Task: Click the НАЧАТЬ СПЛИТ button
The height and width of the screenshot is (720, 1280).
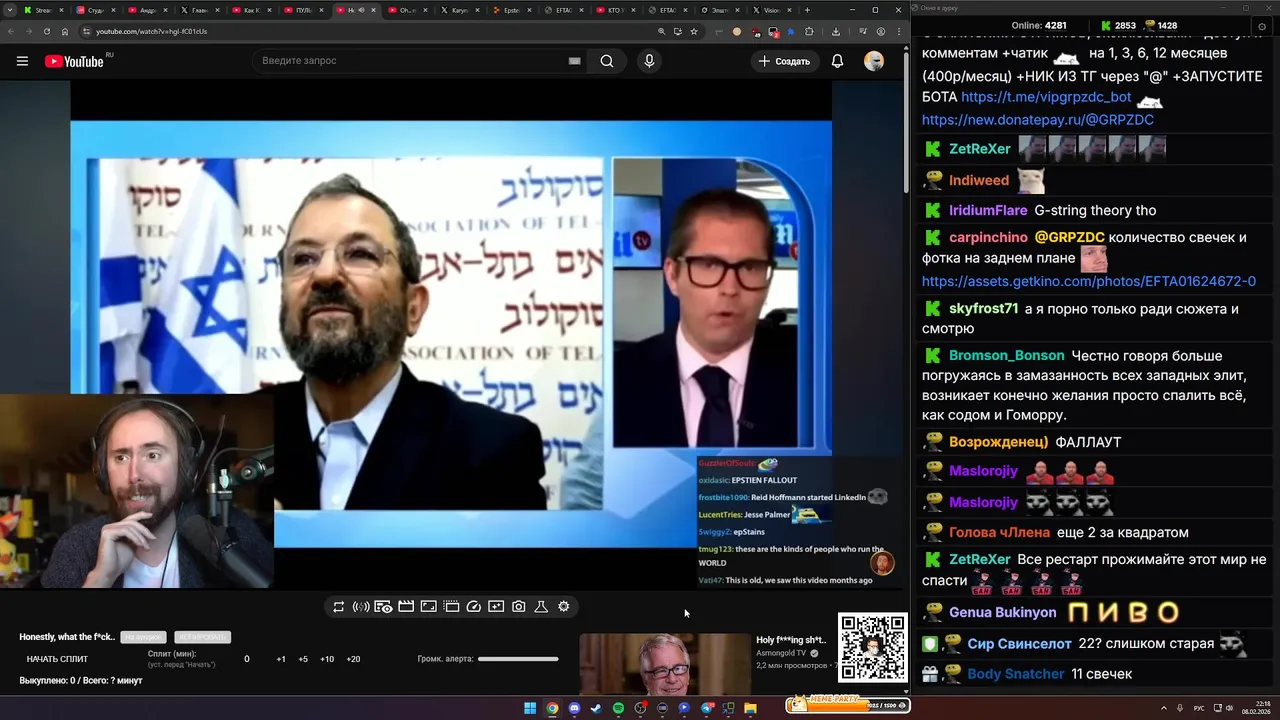Action: point(57,659)
